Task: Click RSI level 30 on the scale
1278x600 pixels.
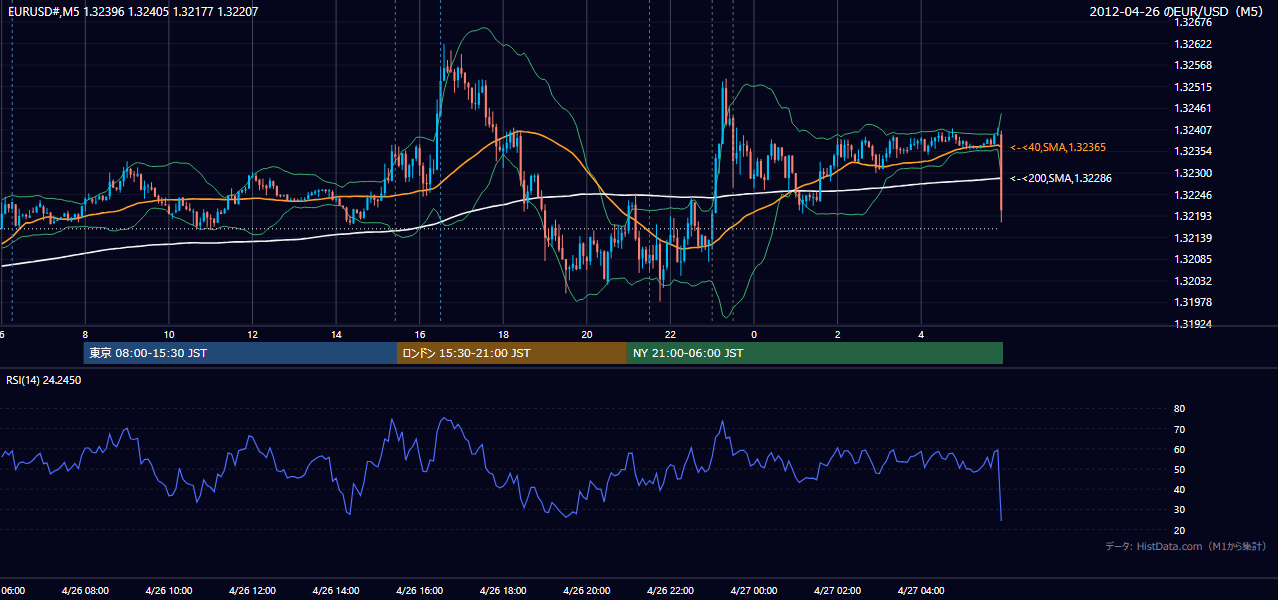Action: (1179, 509)
